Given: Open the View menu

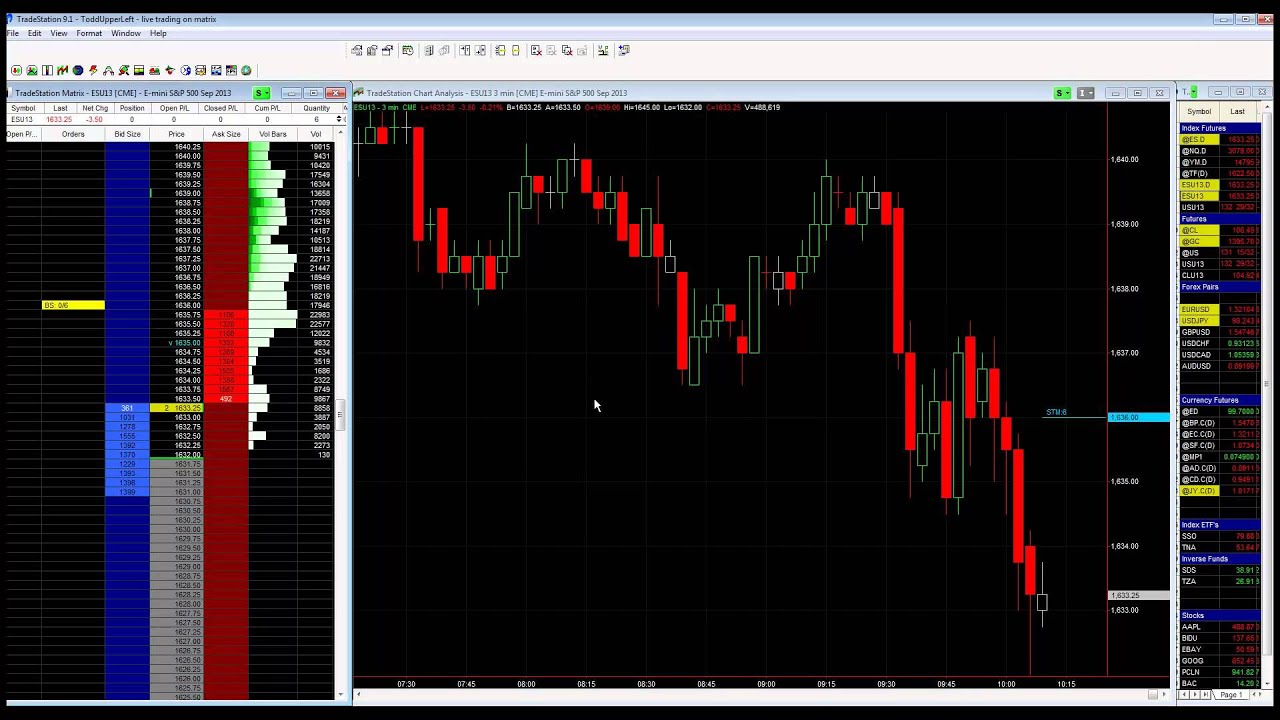Looking at the screenshot, I should 59,33.
